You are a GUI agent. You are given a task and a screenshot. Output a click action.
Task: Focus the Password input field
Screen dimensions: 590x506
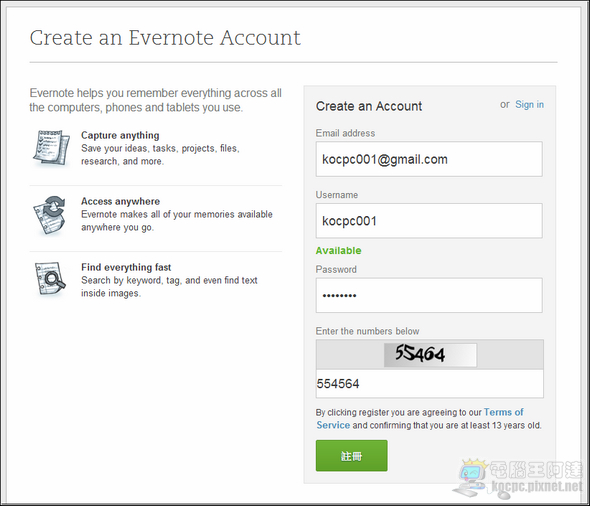pyautogui.click(x=429, y=295)
